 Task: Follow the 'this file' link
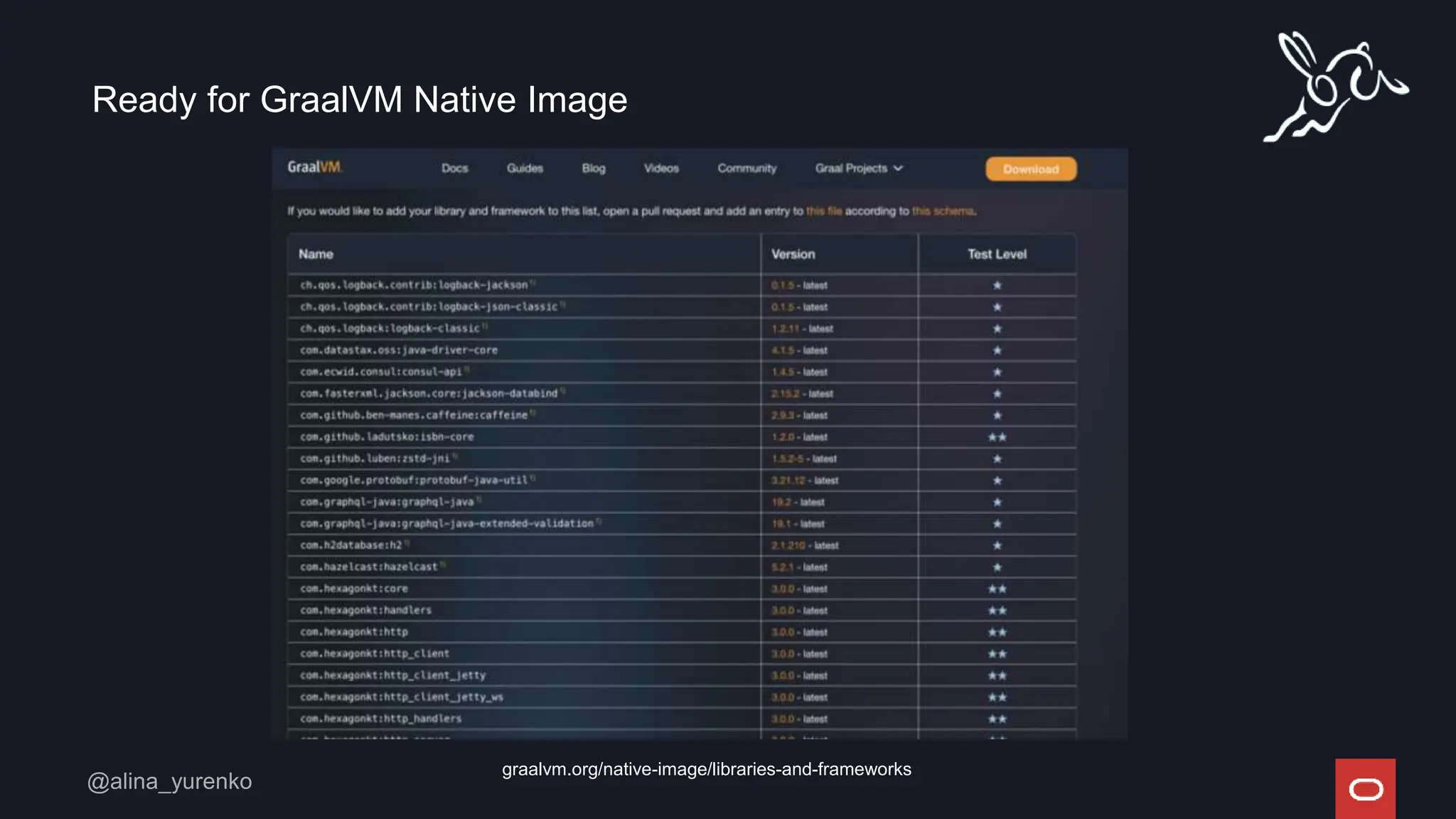tap(824, 211)
